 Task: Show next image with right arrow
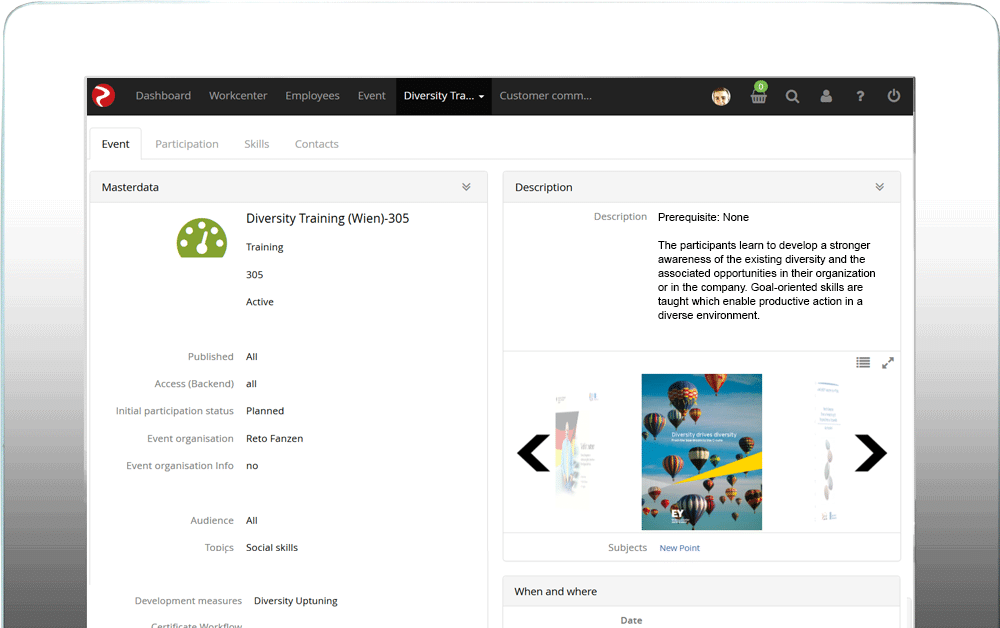click(x=871, y=453)
